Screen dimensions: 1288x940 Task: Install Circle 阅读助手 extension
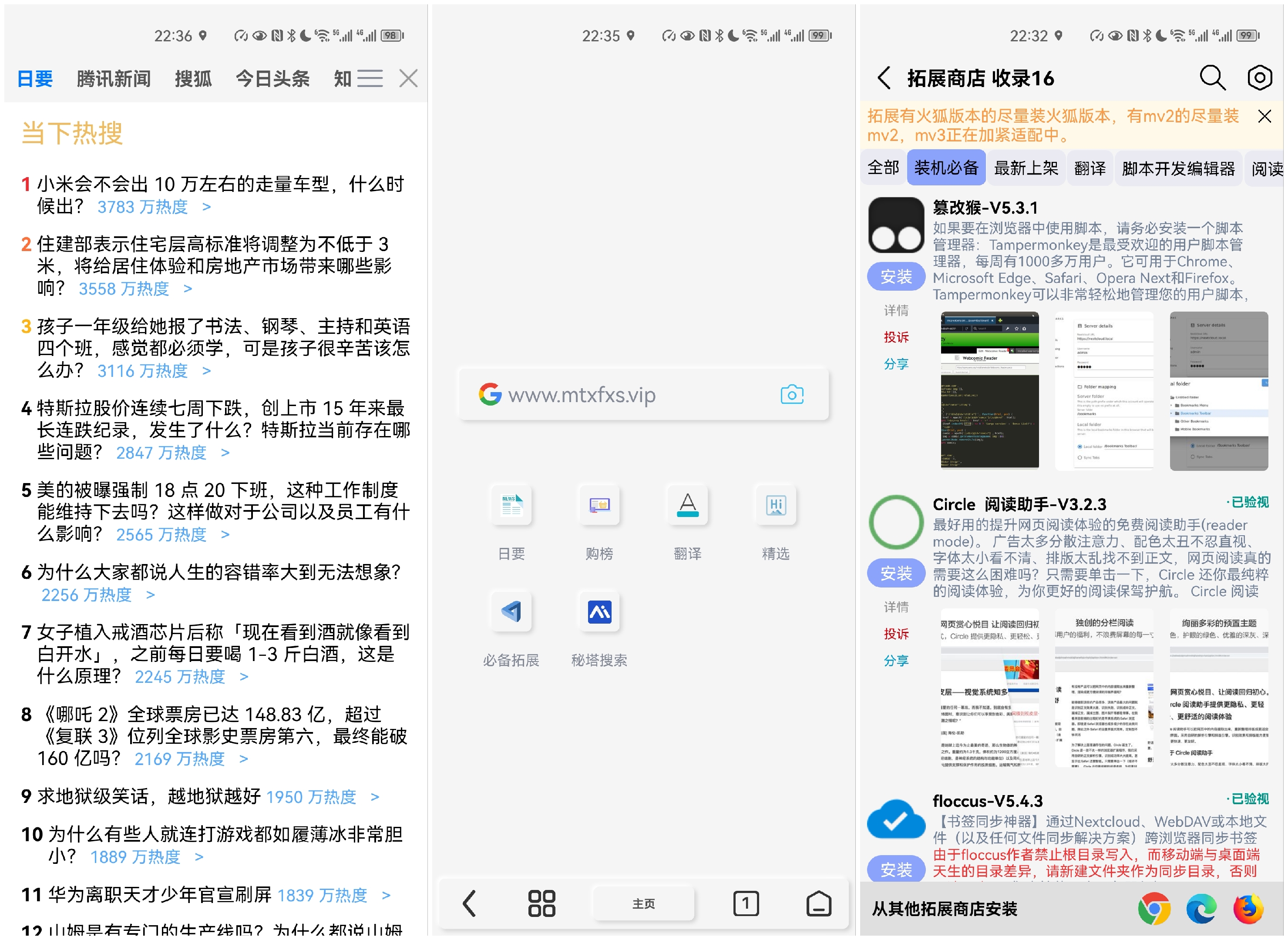(896, 573)
